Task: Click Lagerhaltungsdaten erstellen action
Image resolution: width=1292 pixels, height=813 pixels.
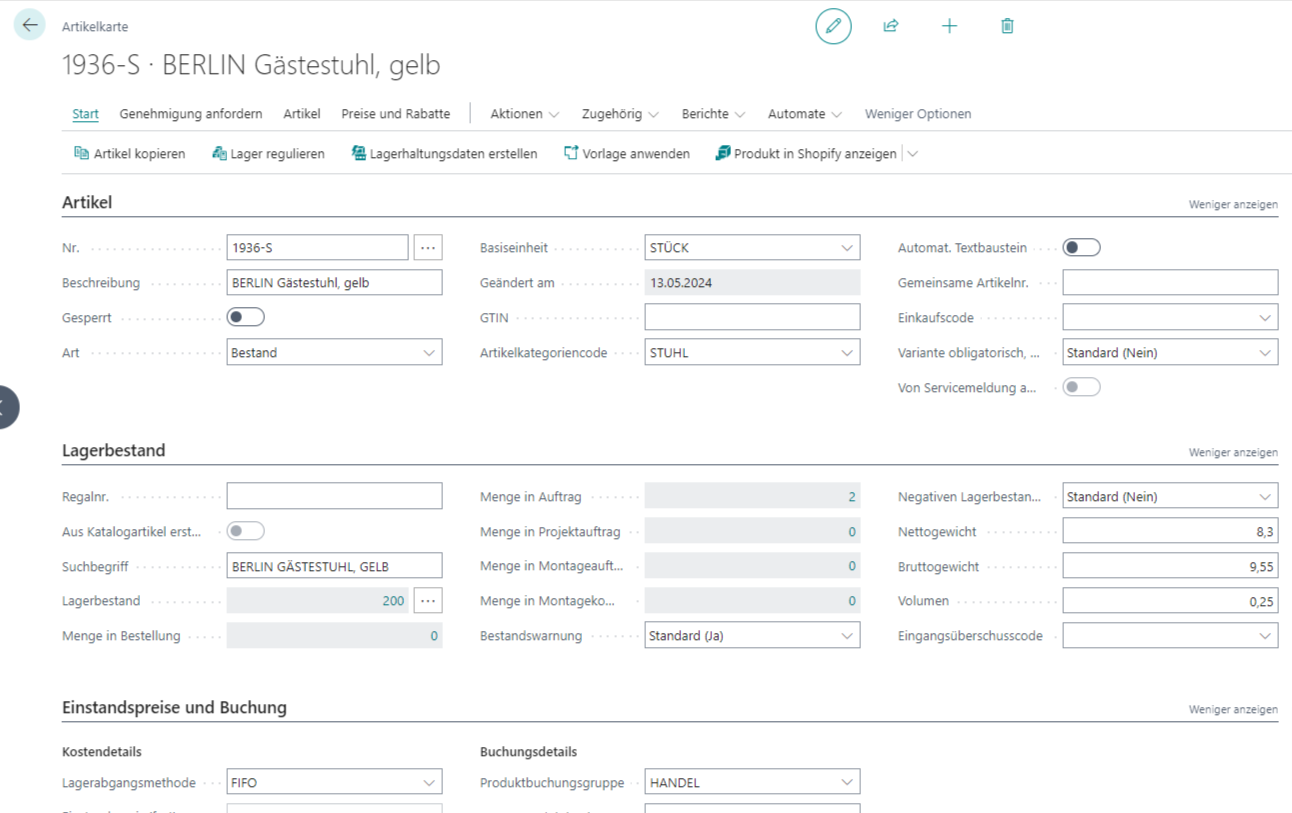Action: pos(444,154)
